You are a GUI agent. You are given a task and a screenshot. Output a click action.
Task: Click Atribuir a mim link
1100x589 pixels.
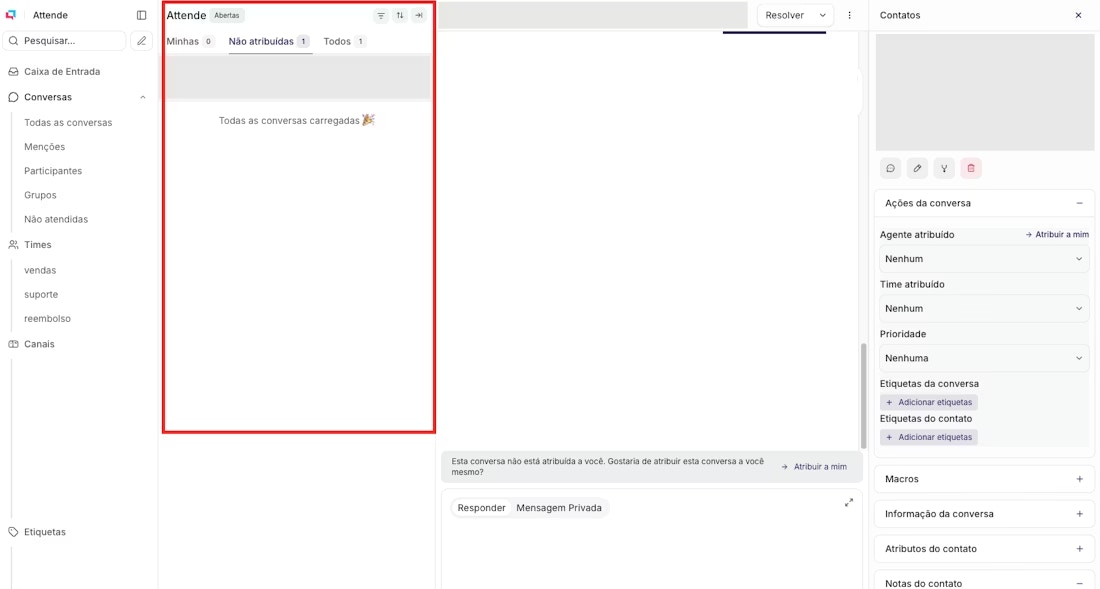[818, 466]
